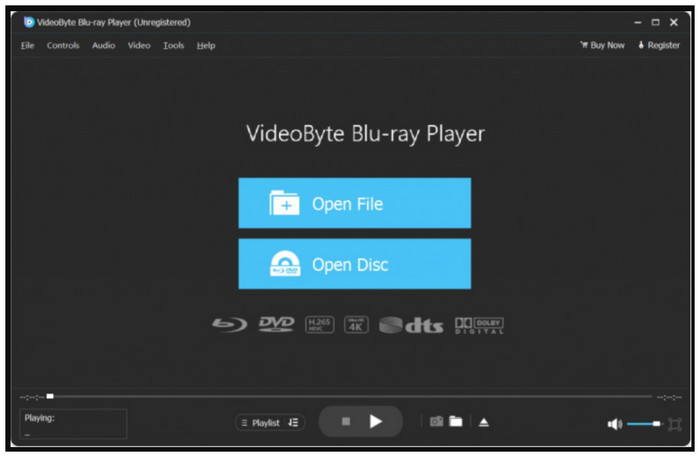This screenshot has width=700, height=457.
Task: Open the Audio menu
Action: point(104,46)
